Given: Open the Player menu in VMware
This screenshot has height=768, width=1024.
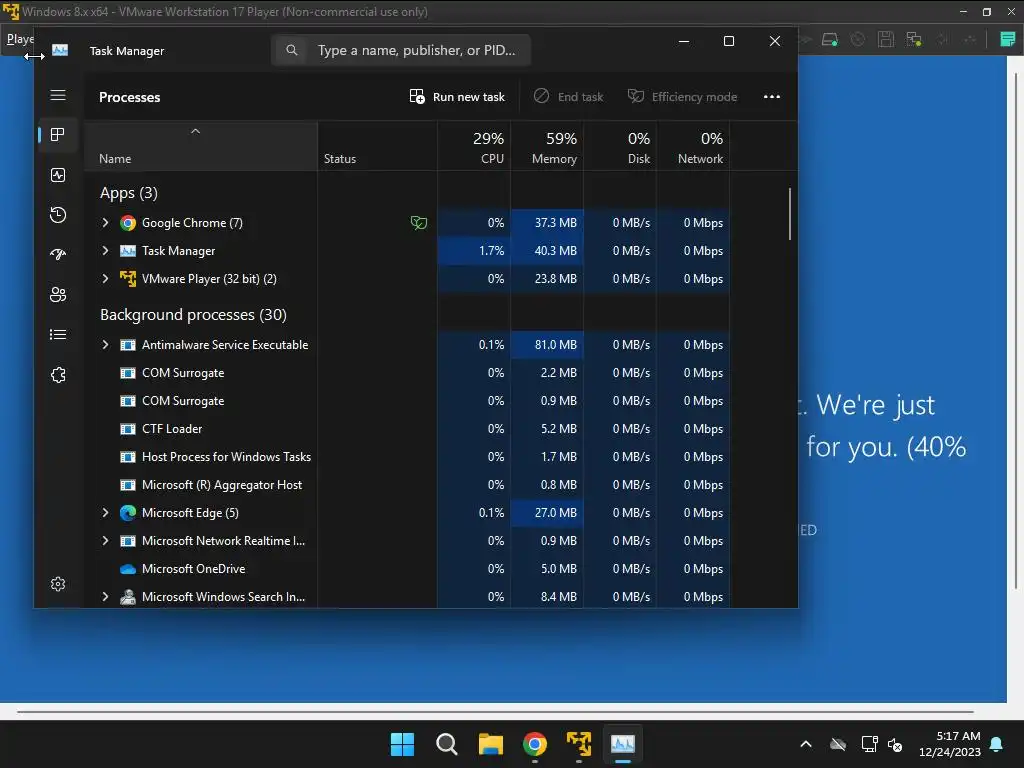Looking at the screenshot, I should tap(20, 39).
